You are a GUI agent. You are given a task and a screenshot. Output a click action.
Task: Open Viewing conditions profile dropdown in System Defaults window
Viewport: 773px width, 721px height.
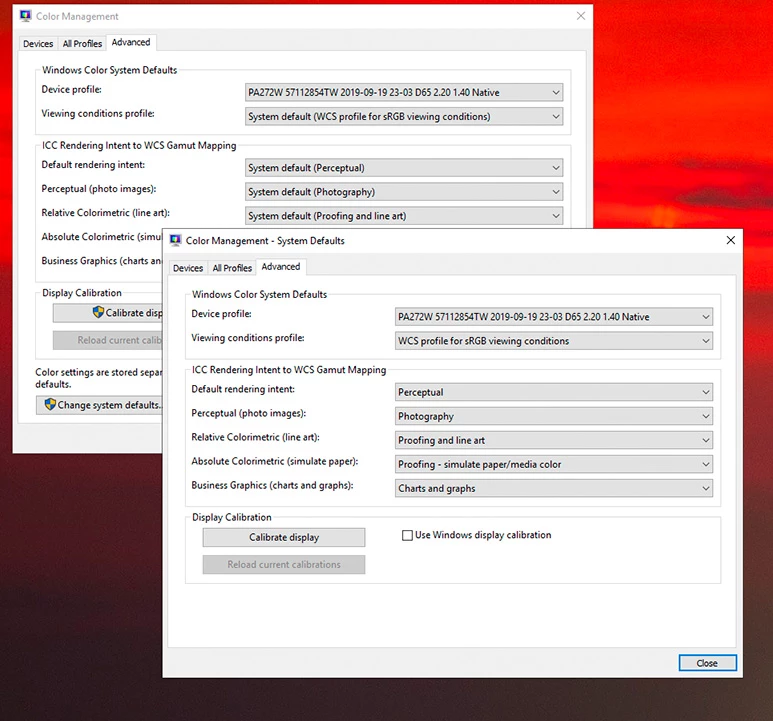pyautogui.click(x=554, y=341)
